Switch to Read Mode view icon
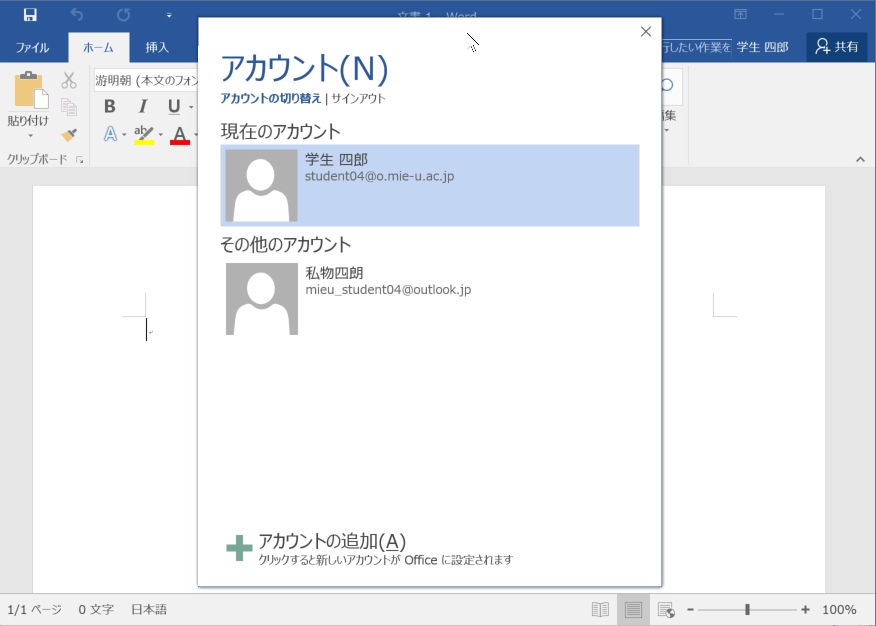 point(600,610)
